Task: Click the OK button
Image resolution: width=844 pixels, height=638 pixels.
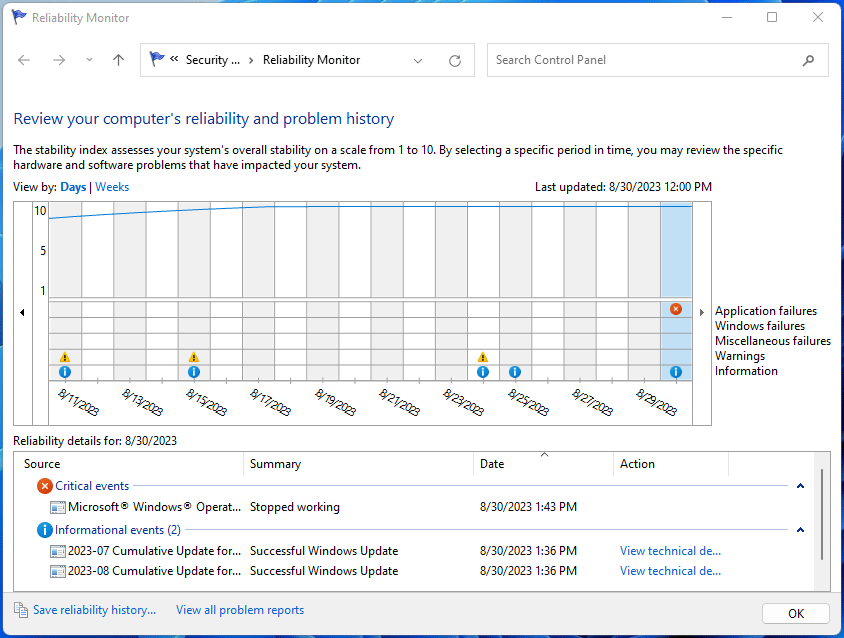Action: 796,613
